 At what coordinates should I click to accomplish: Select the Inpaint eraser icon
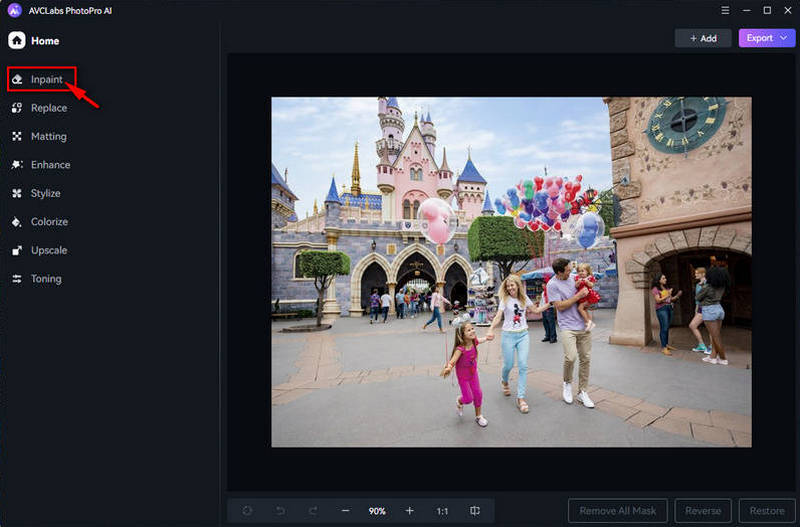[17, 79]
